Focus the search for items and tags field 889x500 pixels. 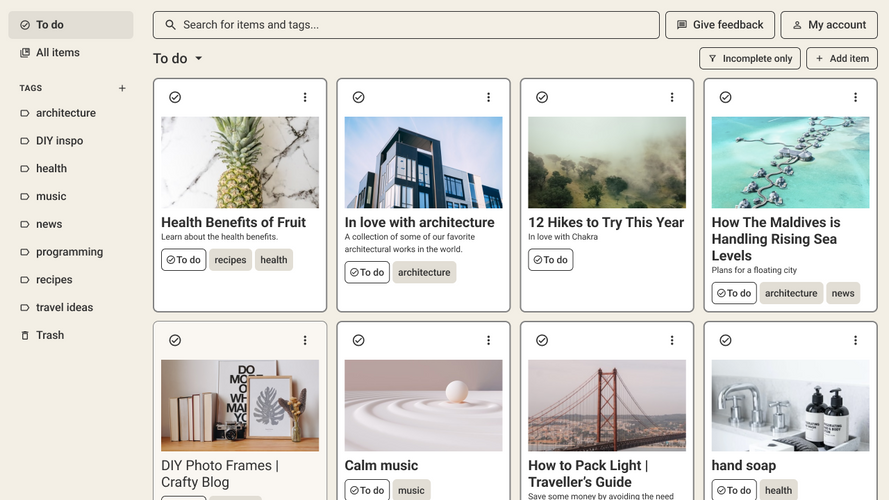pos(406,25)
